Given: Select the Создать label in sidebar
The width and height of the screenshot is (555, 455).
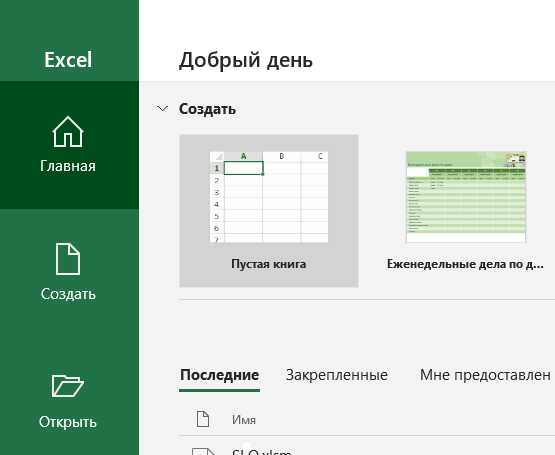Looking at the screenshot, I should [x=68, y=294].
